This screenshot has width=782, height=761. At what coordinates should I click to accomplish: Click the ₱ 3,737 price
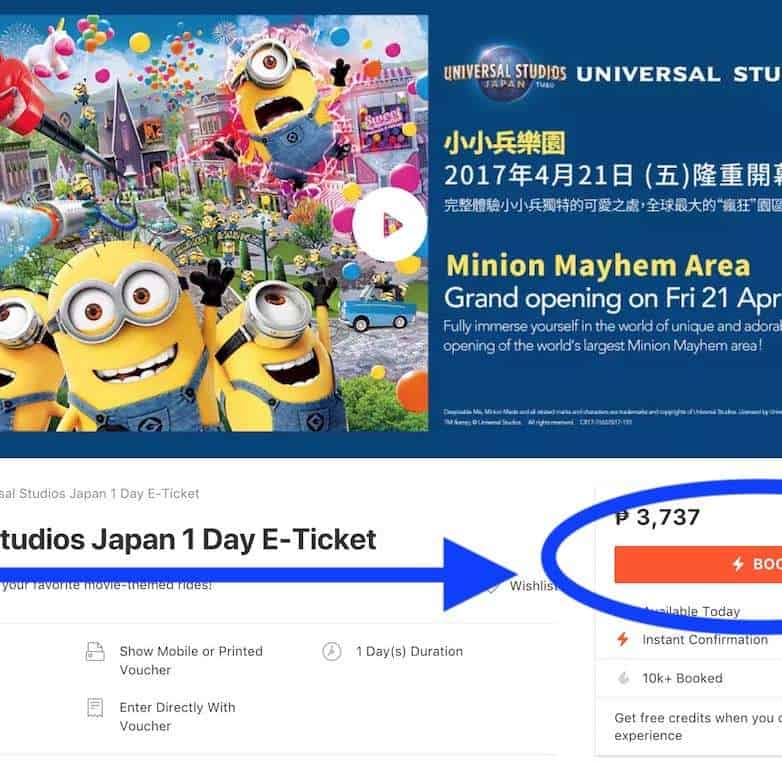click(x=657, y=517)
